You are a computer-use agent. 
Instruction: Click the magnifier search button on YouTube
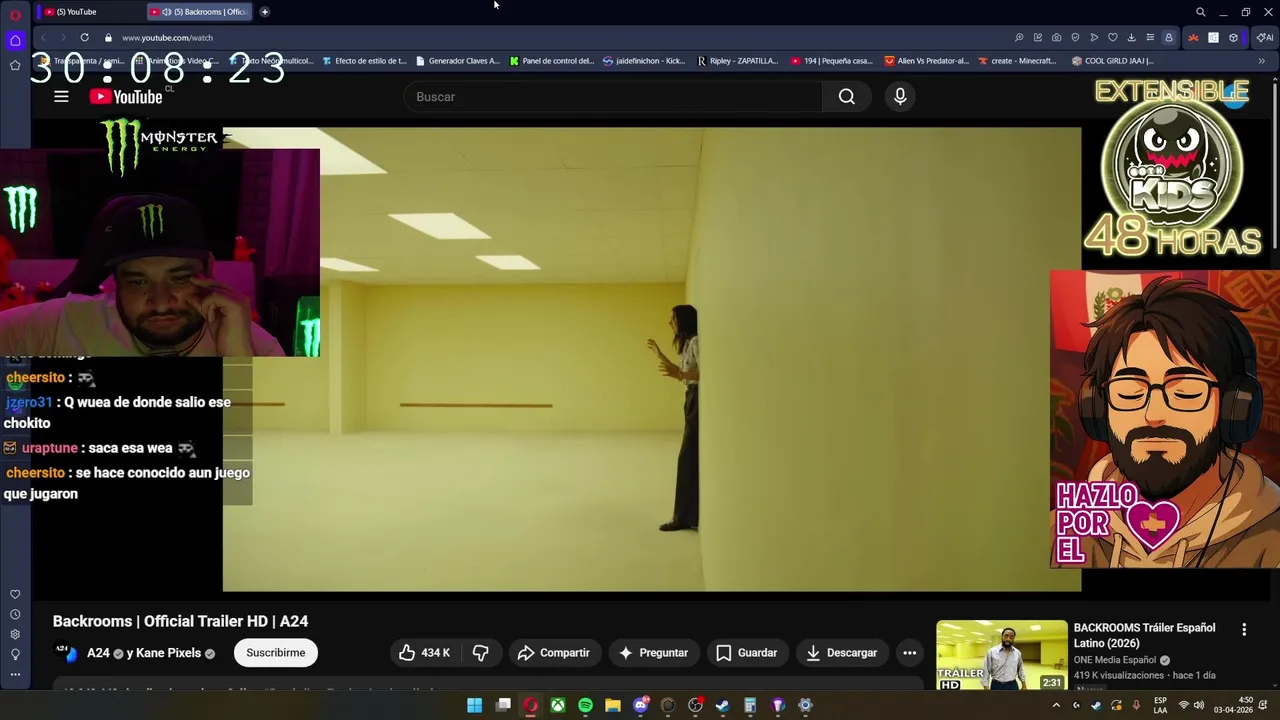coord(847,97)
